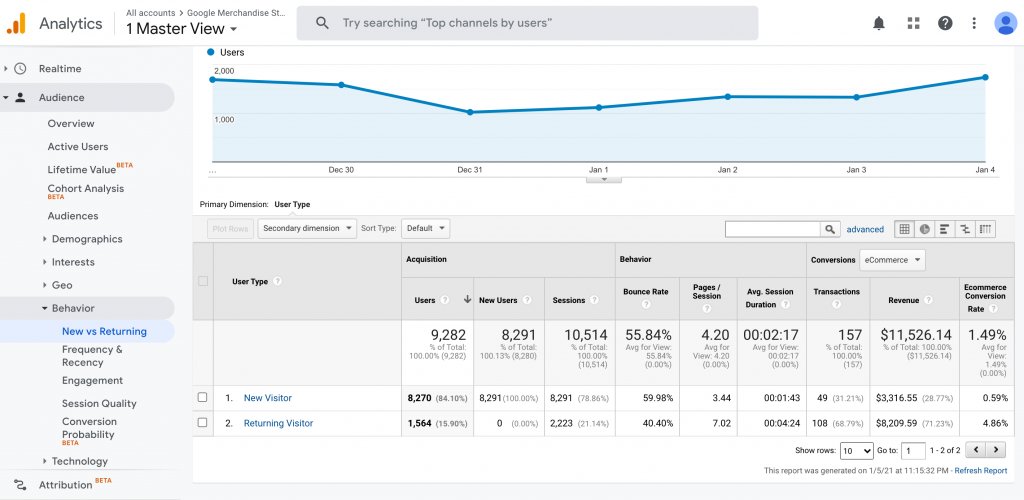Go to previous page of rows
The image size is (1024, 500).
tap(975, 450)
